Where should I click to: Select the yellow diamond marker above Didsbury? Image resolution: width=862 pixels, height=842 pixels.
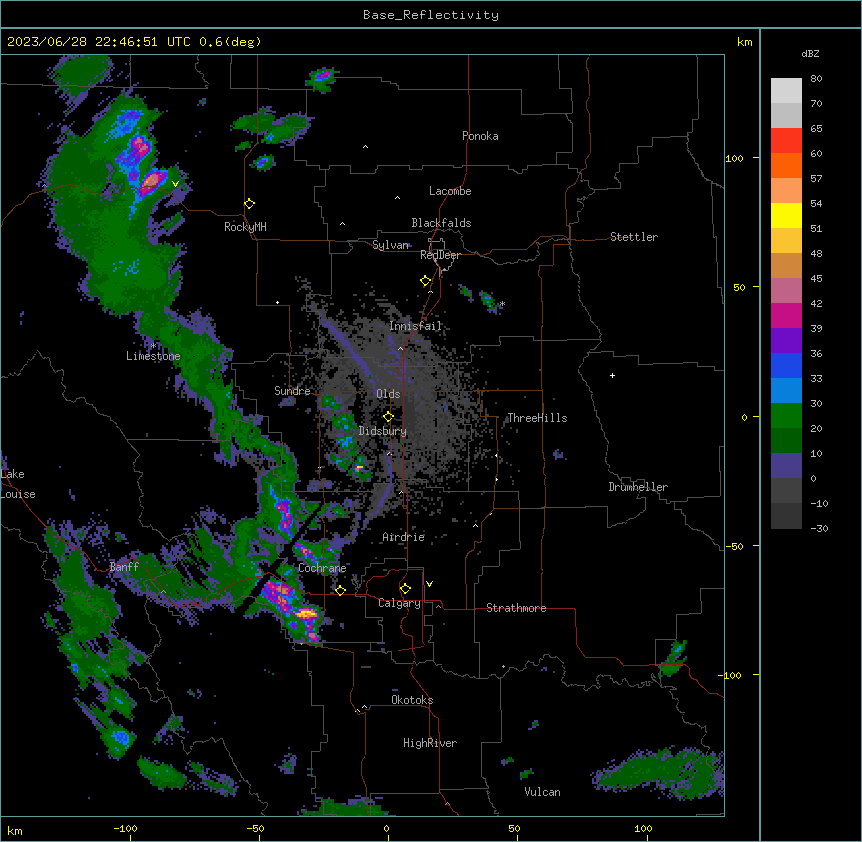point(388,417)
